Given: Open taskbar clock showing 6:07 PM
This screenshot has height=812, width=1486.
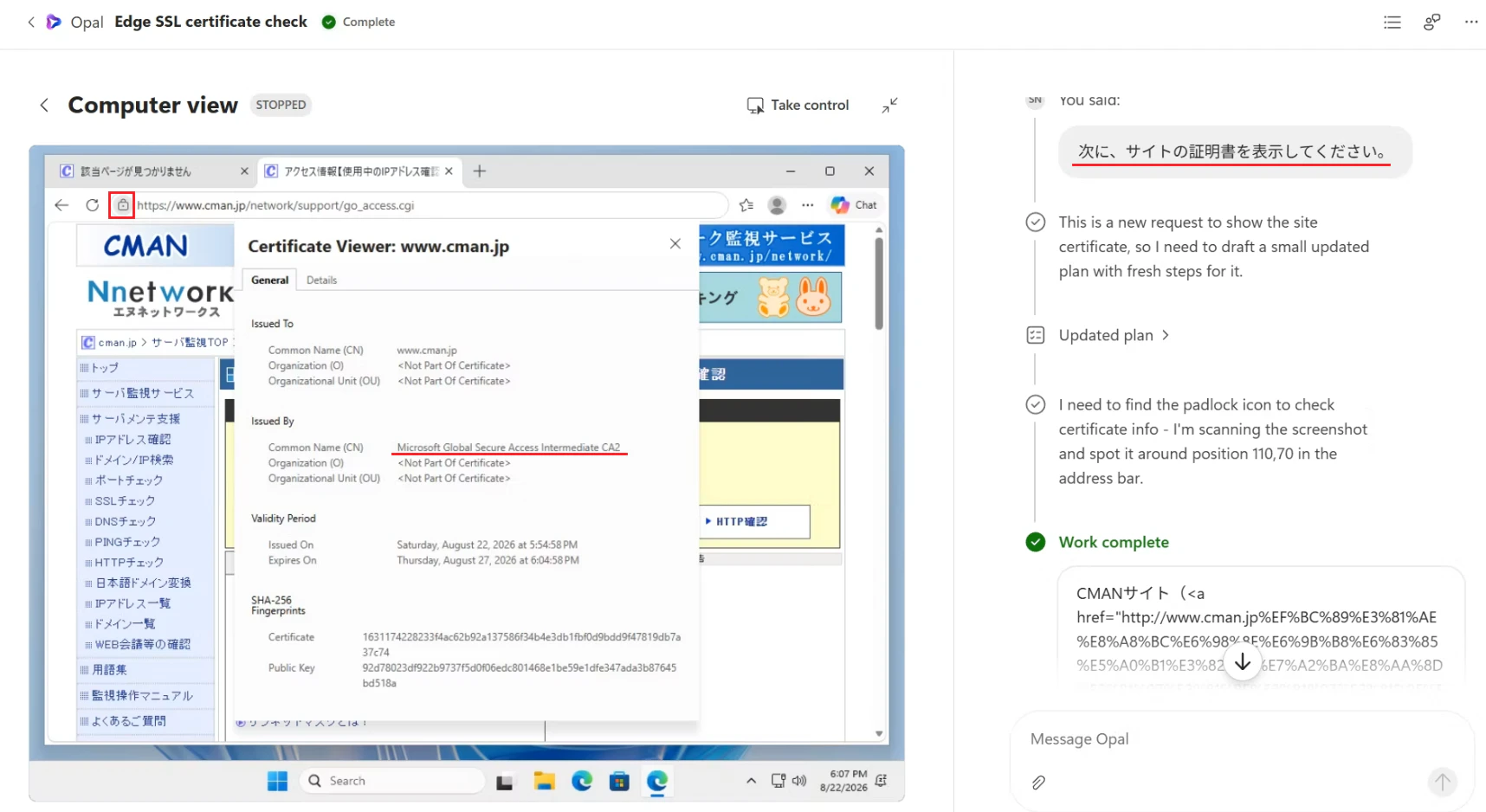Looking at the screenshot, I should coord(844,781).
